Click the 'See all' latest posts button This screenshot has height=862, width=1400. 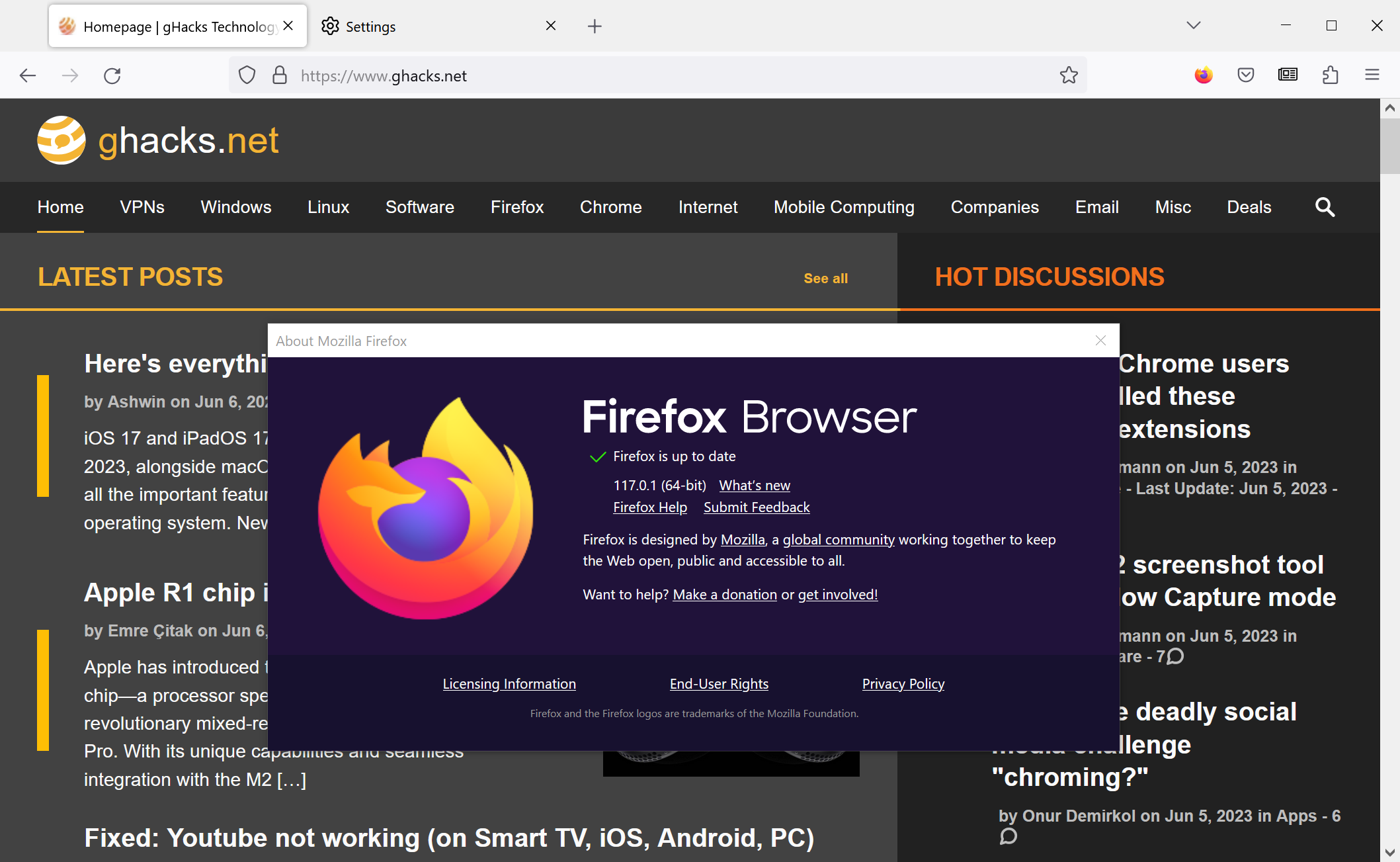tap(826, 278)
